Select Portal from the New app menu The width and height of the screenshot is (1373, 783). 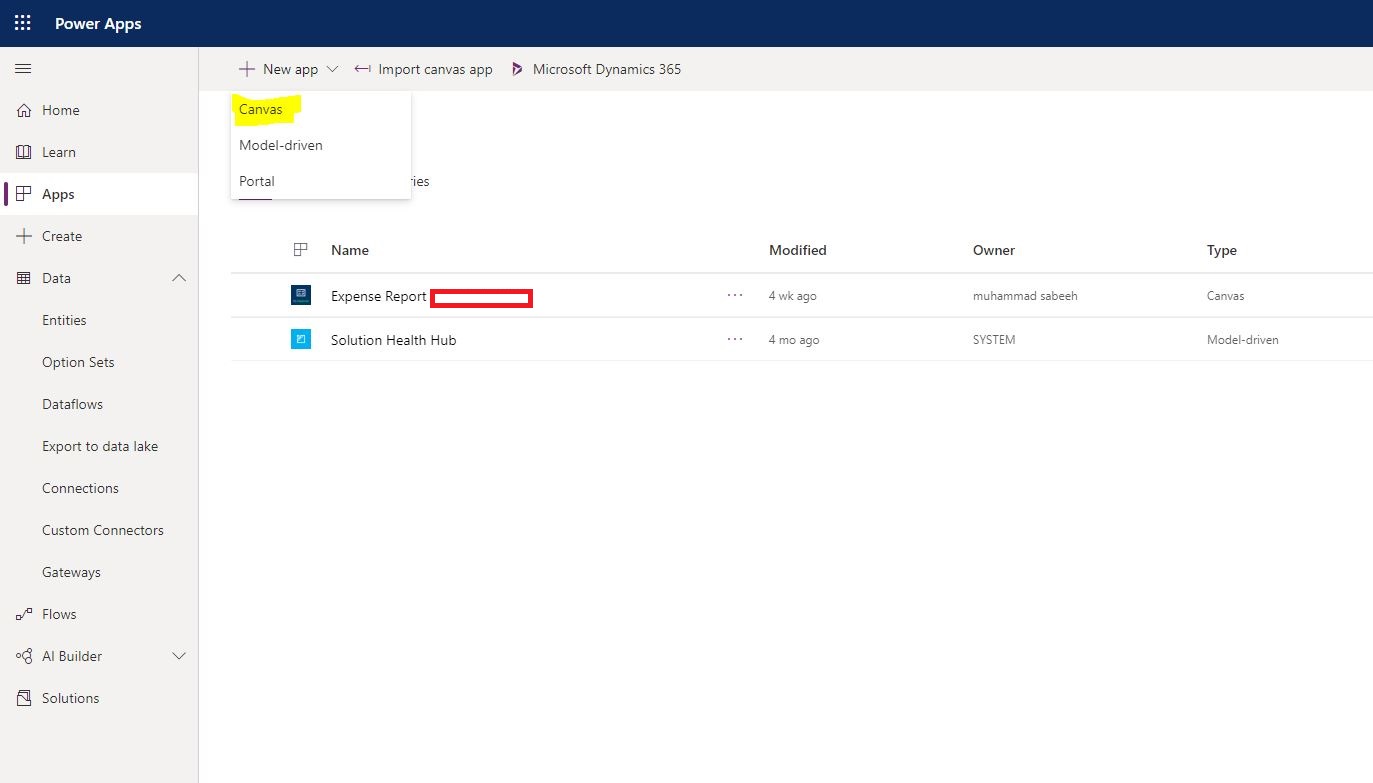(x=256, y=181)
